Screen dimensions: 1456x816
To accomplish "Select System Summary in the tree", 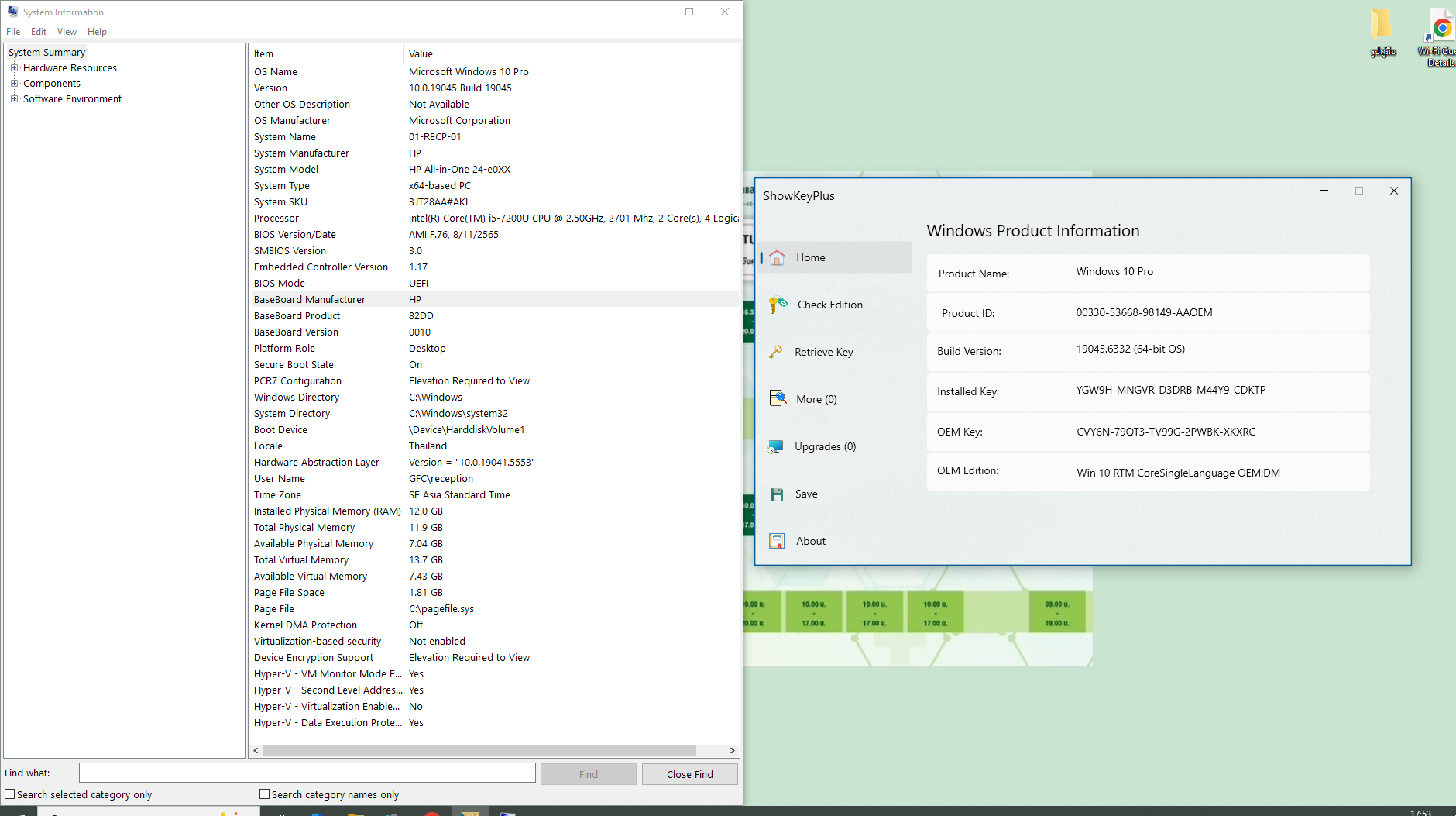I will point(46,53).
